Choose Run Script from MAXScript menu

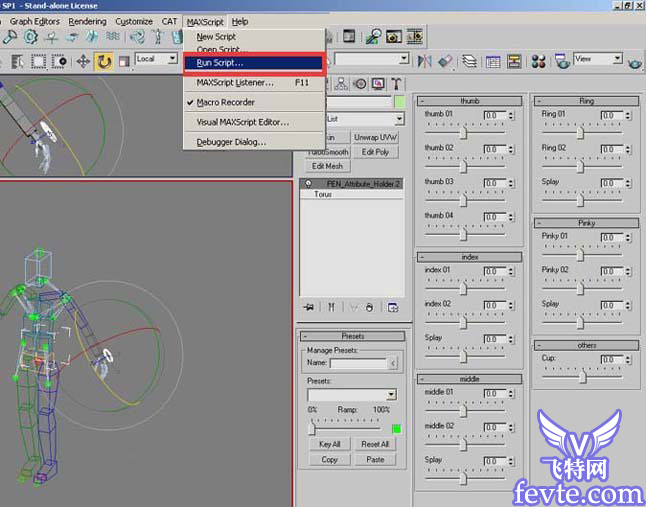pos(253,63)
